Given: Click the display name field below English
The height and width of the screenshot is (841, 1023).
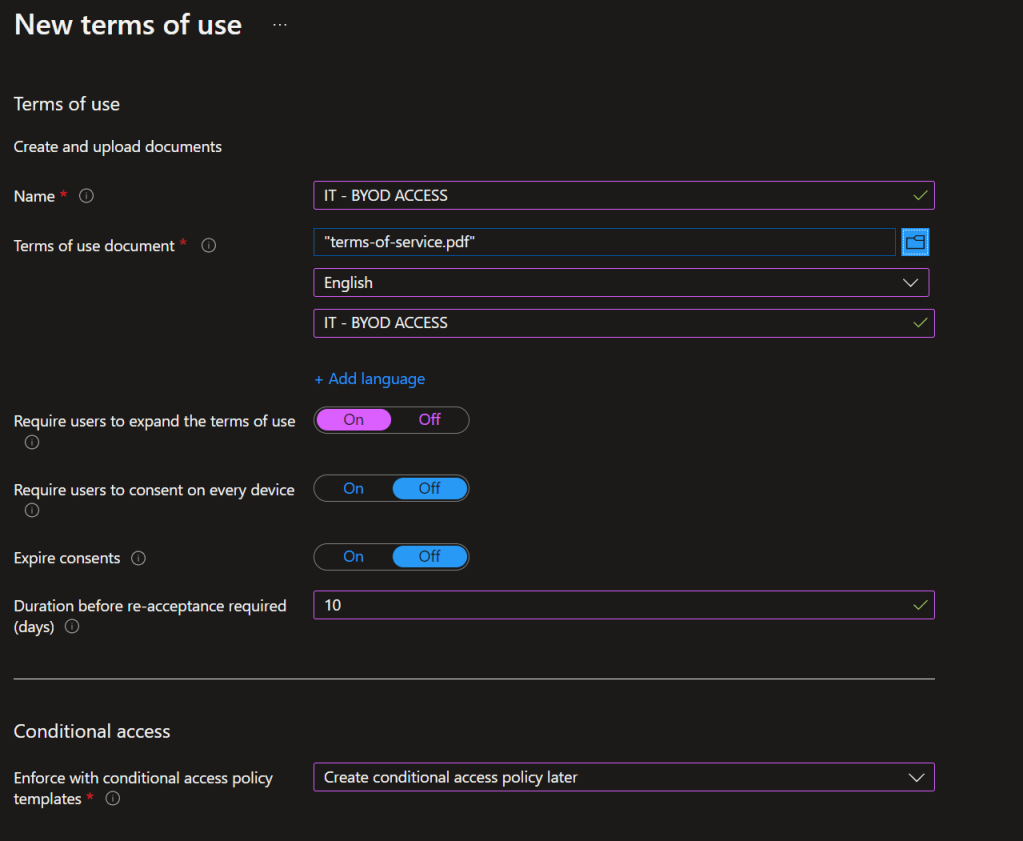Looking at the screenshot, I should click(610, 323).
